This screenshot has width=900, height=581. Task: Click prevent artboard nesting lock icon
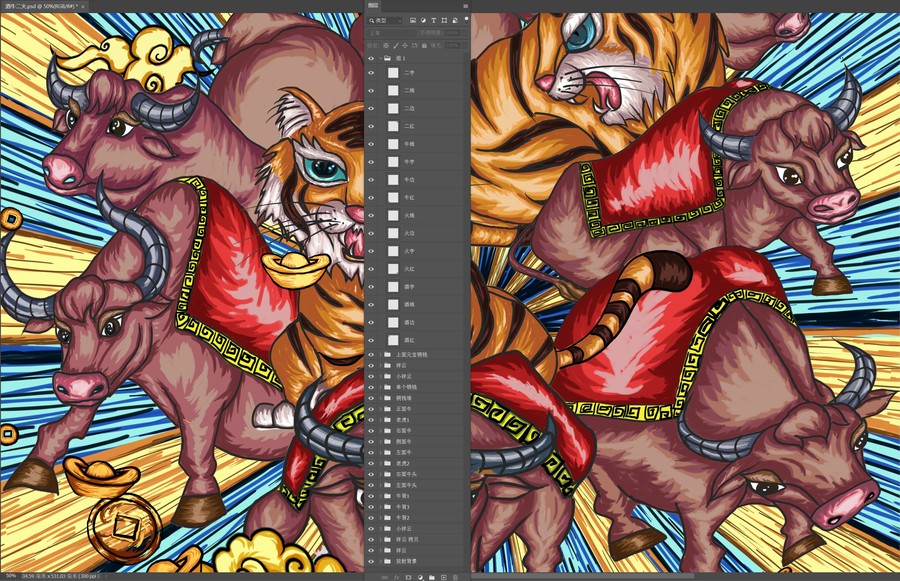pos(414,45)
